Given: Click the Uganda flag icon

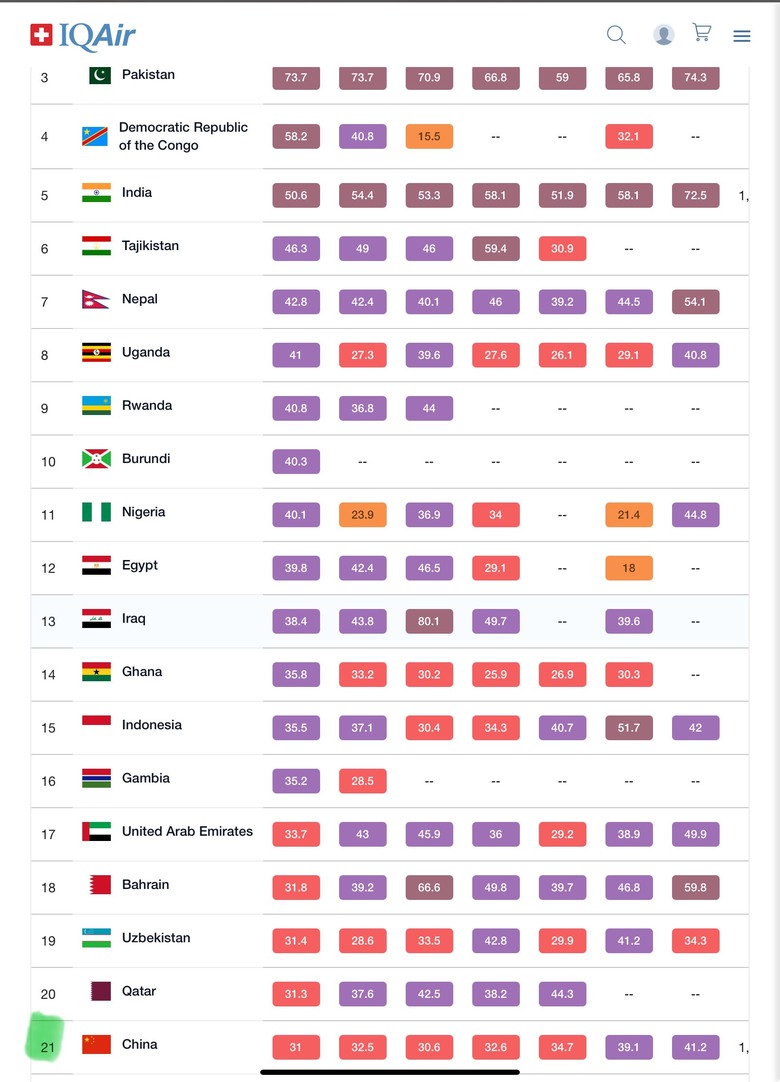Looking at the screenshot, I should [x=96, y=352].
